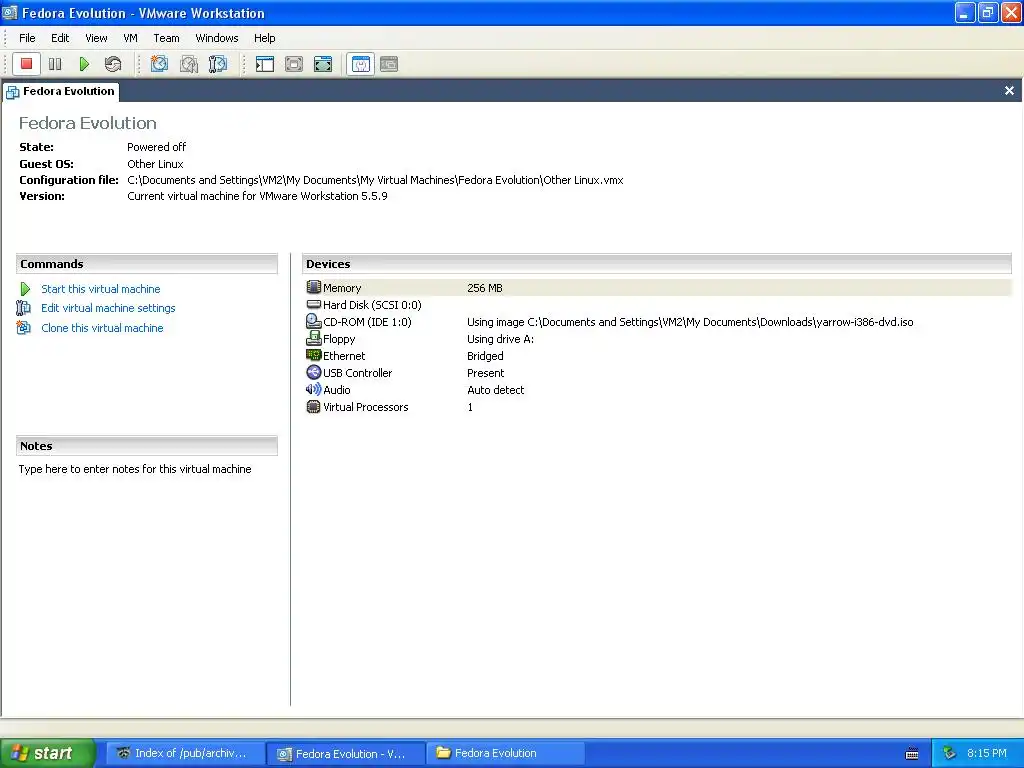The width and height of the screenshot is (1024, 768).
Task: Select the Memory device row label
Action: 342,288
